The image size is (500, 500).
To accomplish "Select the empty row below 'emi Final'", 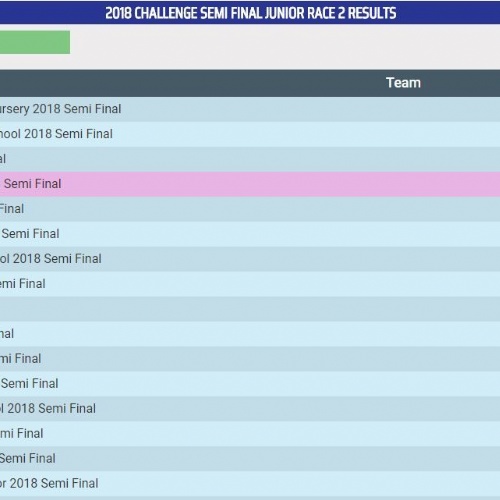I will coord(250,309).
